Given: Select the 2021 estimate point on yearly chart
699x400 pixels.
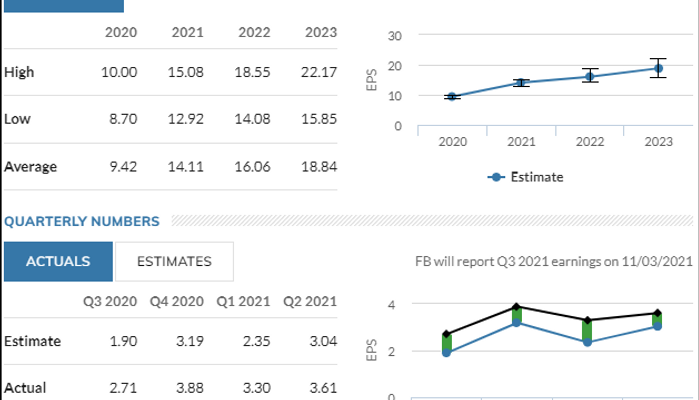Looking at the screenshot, I should 520,83.
